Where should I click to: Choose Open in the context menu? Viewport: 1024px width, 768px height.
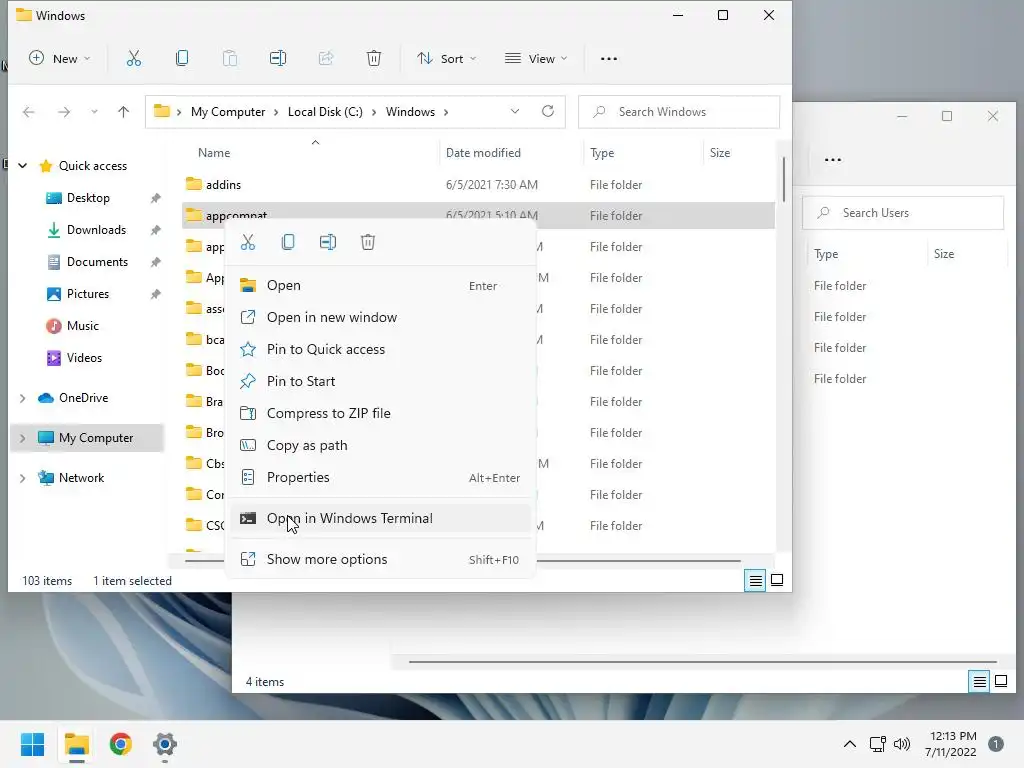pyautogui.click(x=380, y=285)
